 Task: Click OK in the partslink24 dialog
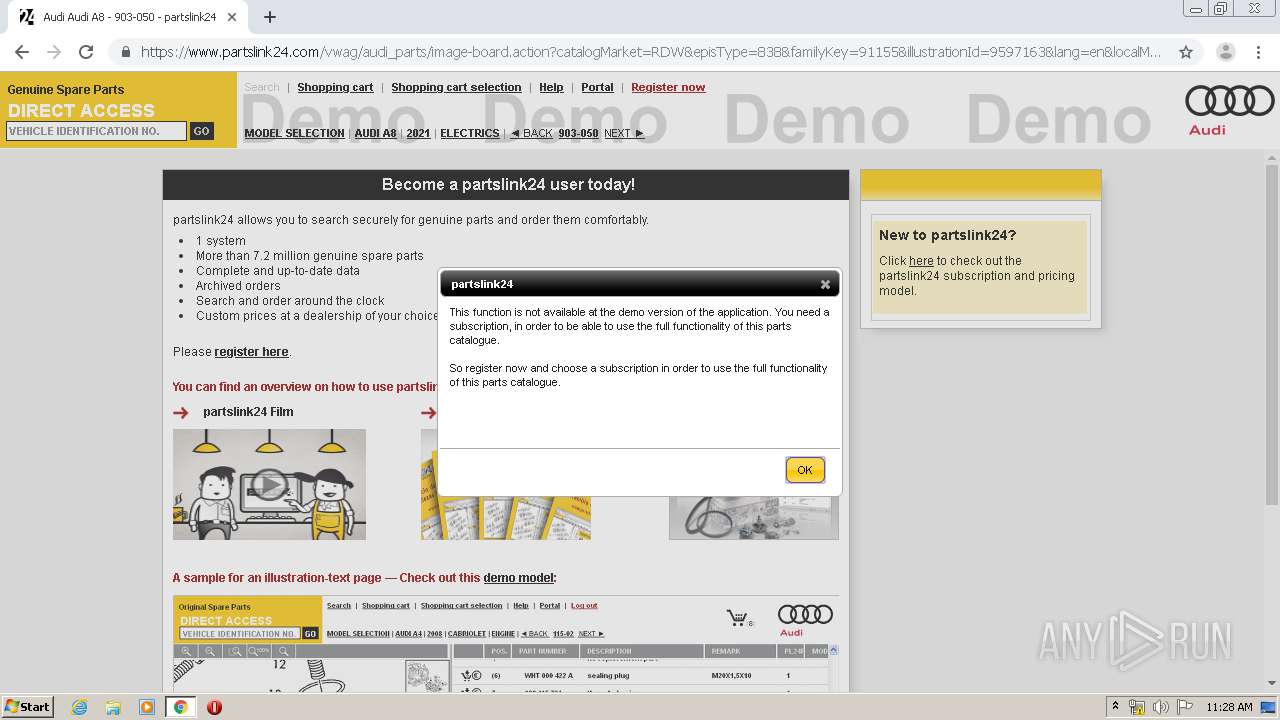coord(805,470)
